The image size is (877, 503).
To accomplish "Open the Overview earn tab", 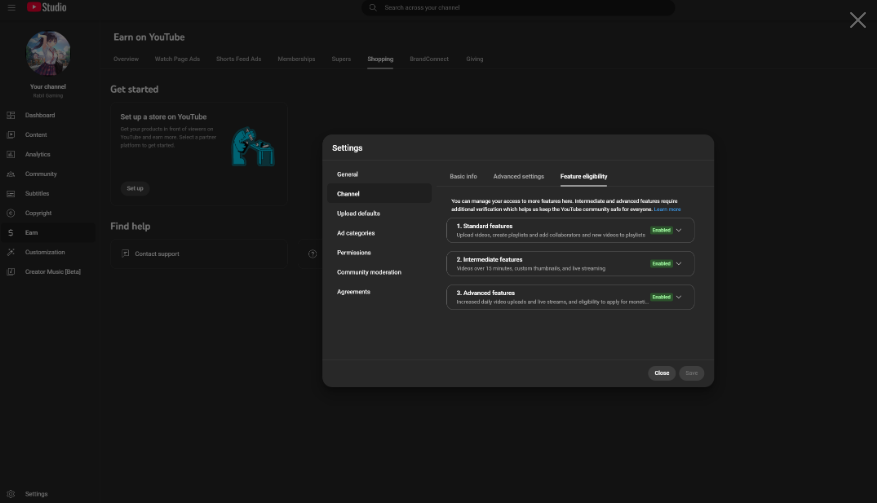I will (x=126, y=59).
